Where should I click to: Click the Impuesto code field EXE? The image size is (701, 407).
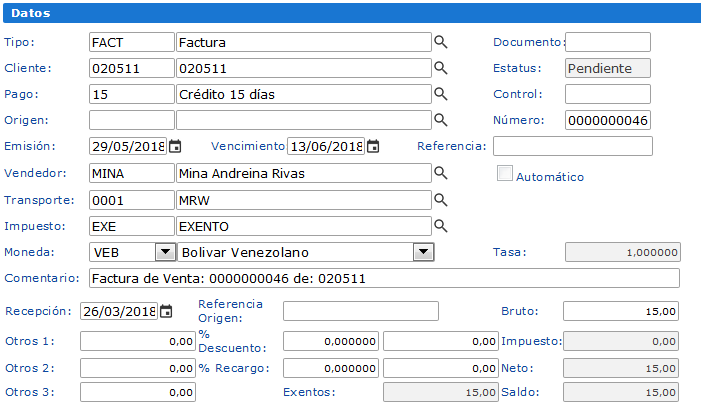pyautogui.click(x=131, y=226)
